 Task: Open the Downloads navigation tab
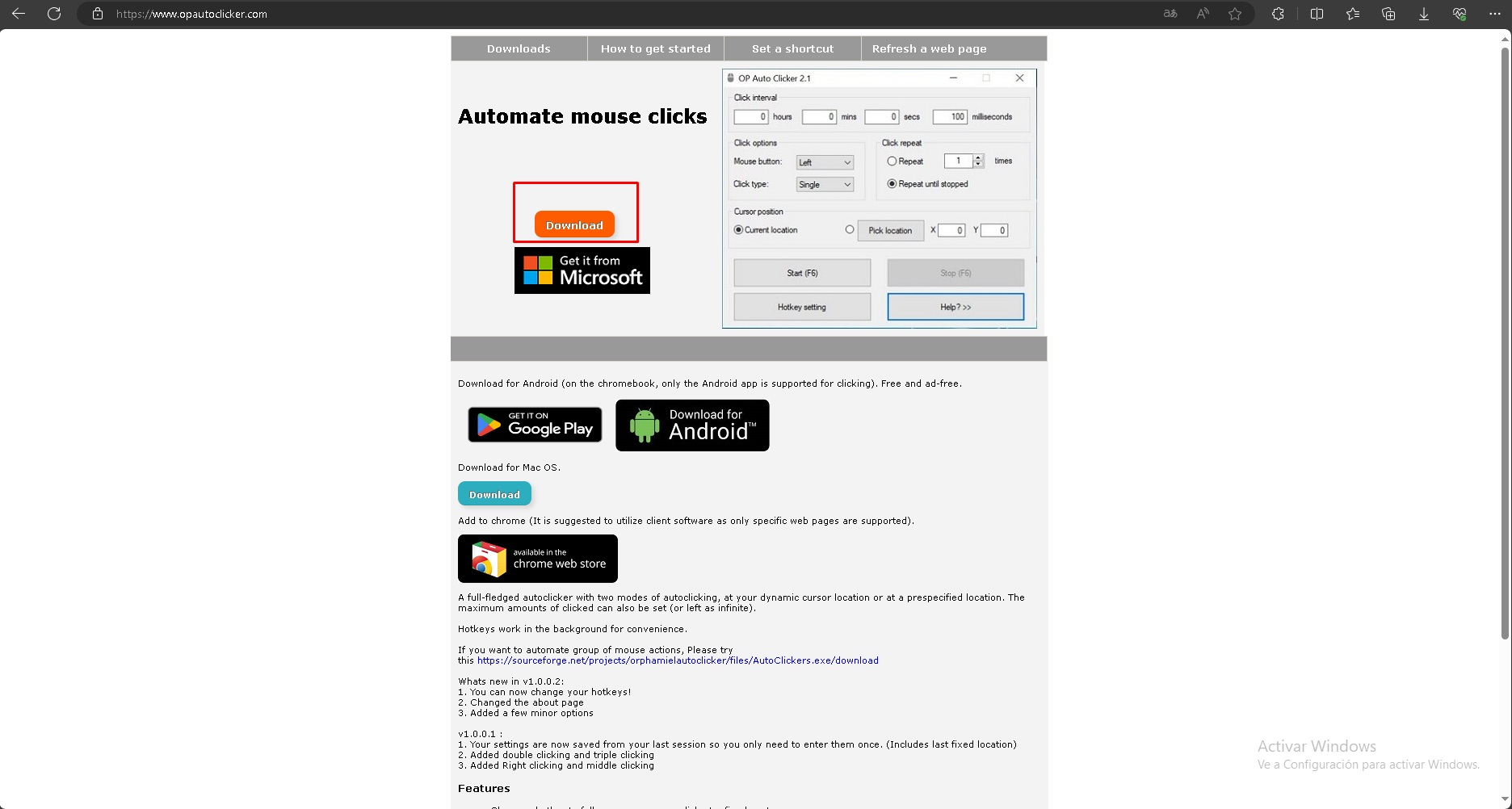click(519, 48)
